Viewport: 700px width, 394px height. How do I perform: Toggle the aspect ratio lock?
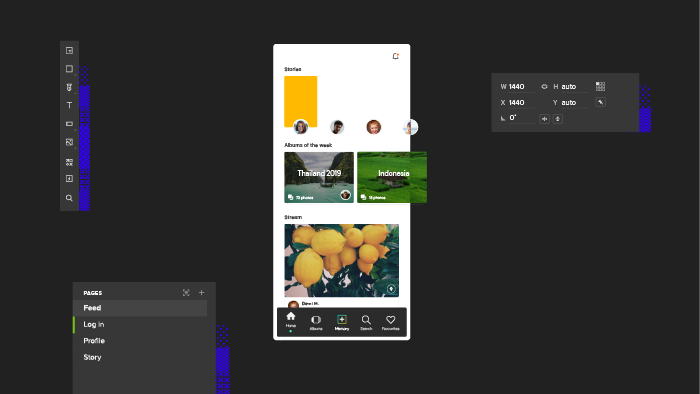544,87
